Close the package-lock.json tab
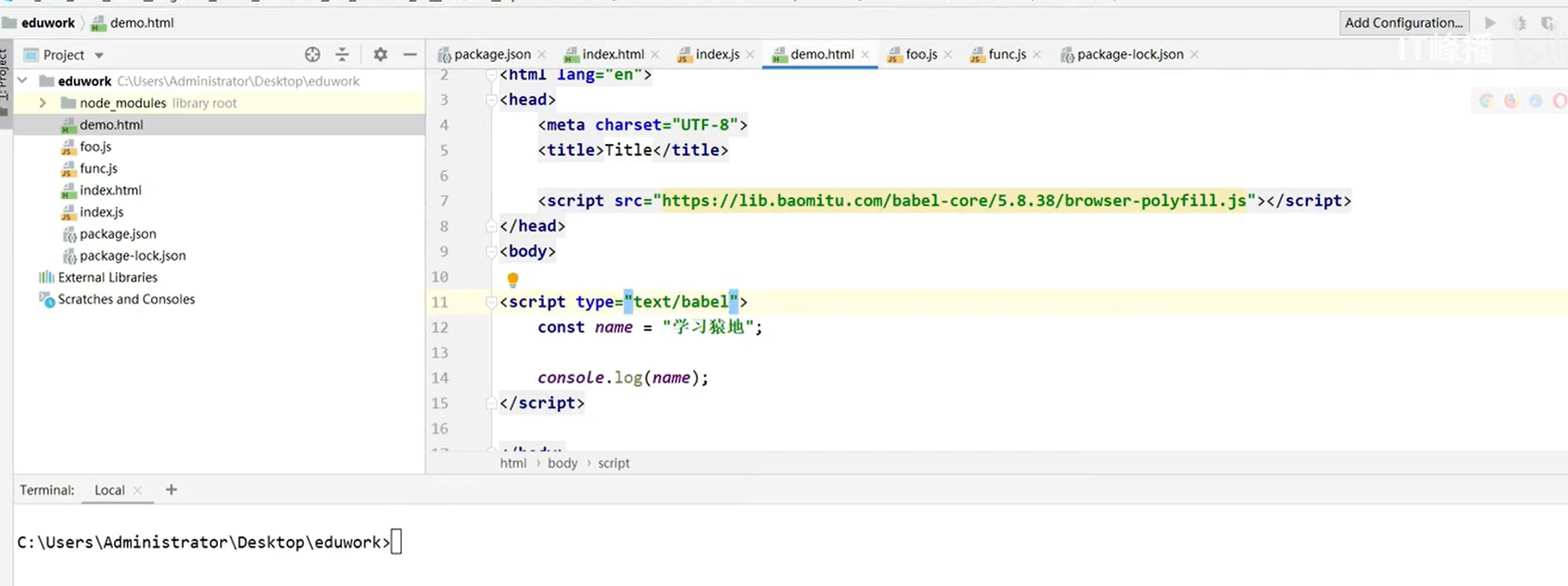The height and width of the screenshot is (586, 1568). 1194,55
